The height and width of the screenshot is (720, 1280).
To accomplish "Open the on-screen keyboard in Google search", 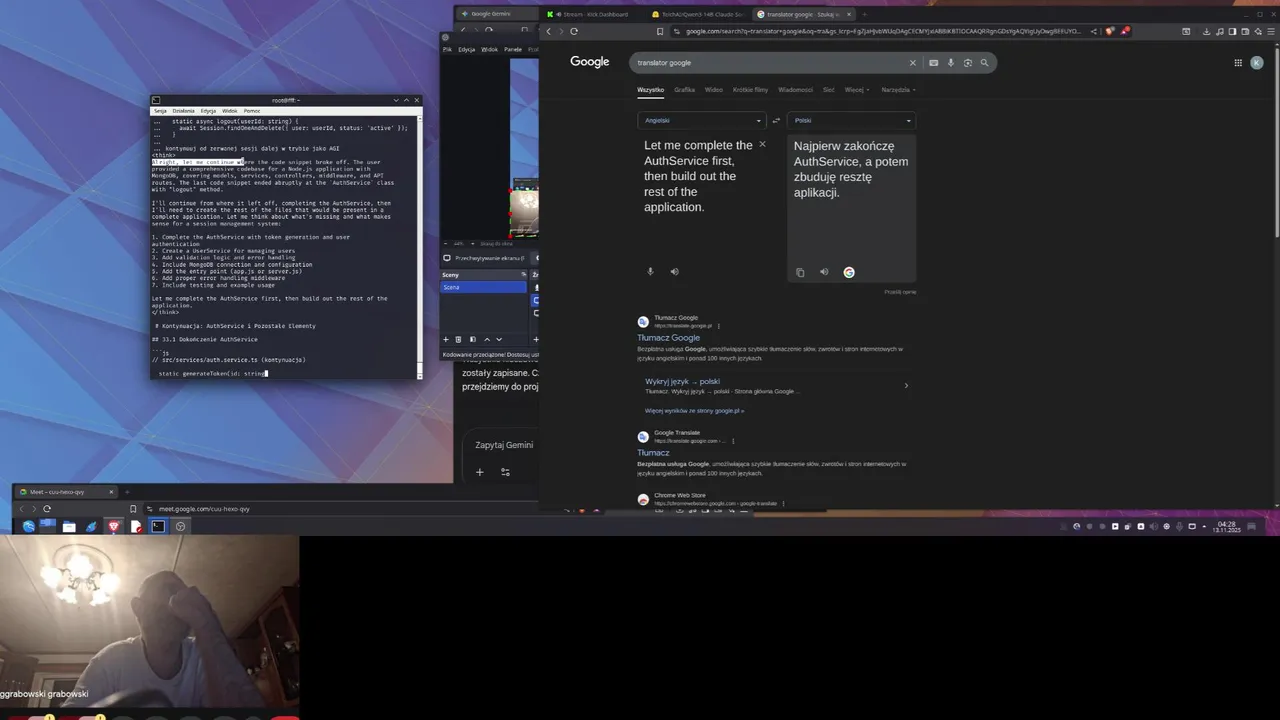I will click(934, 63).
